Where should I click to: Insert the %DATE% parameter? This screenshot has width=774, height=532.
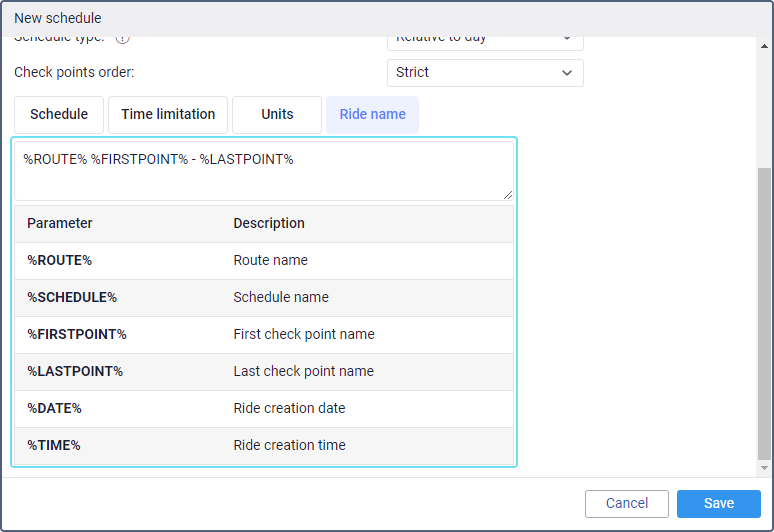(x=54, y=409)
